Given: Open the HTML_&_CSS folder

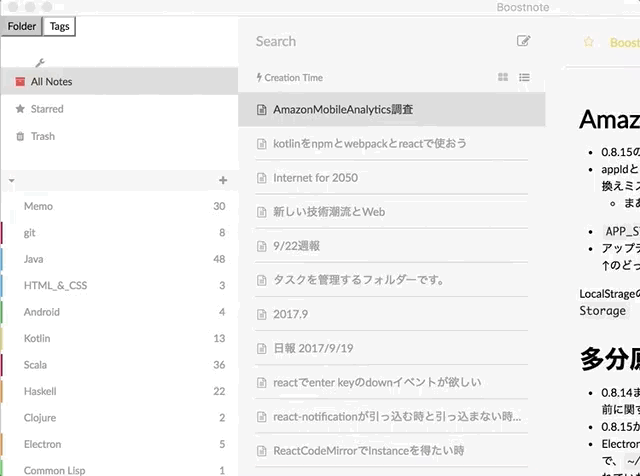Looking at the screenshot, I should [119, 285].
